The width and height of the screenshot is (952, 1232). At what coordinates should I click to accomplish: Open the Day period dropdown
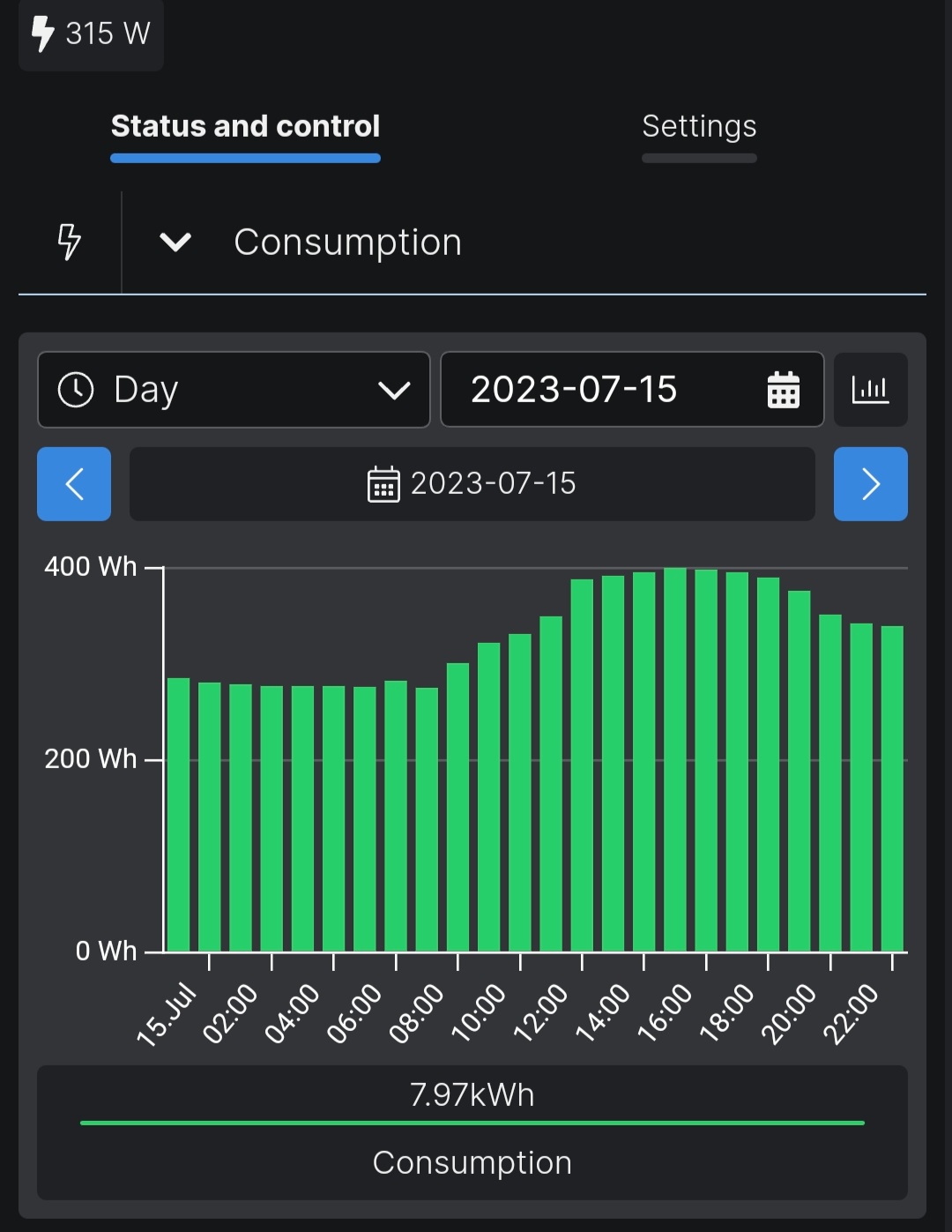tap(234, 390)
